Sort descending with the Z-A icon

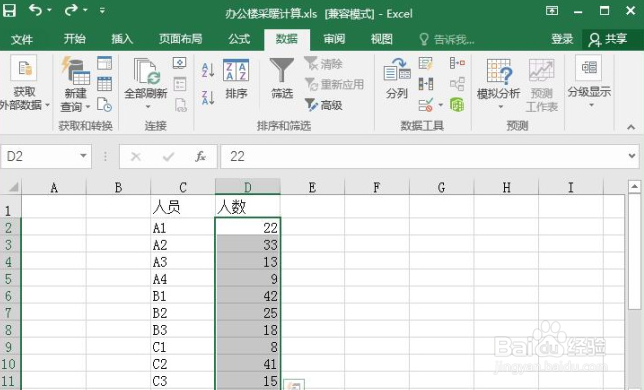208,98
